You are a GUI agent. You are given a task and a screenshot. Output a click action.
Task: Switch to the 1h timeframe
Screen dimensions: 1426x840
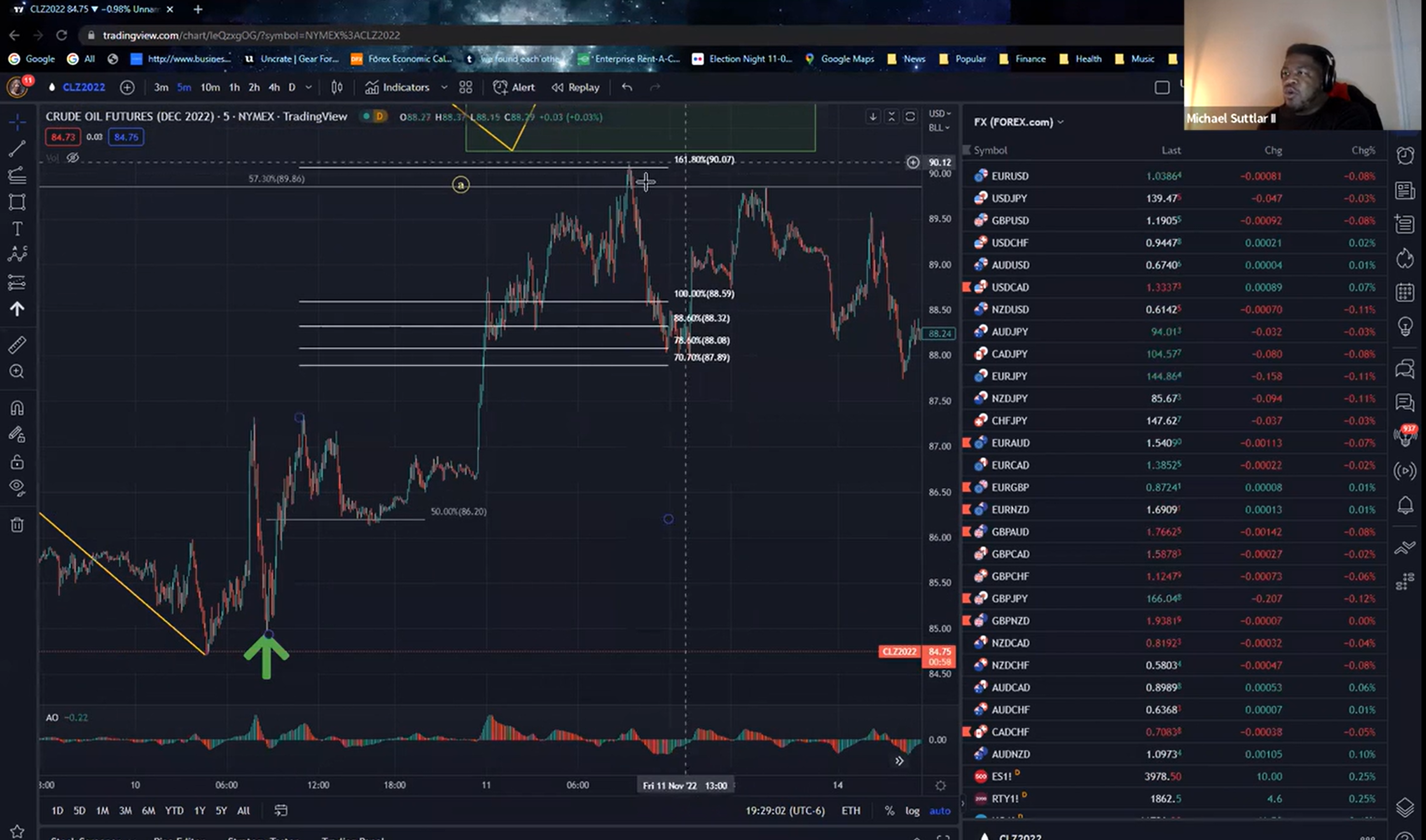coord(234,87)
